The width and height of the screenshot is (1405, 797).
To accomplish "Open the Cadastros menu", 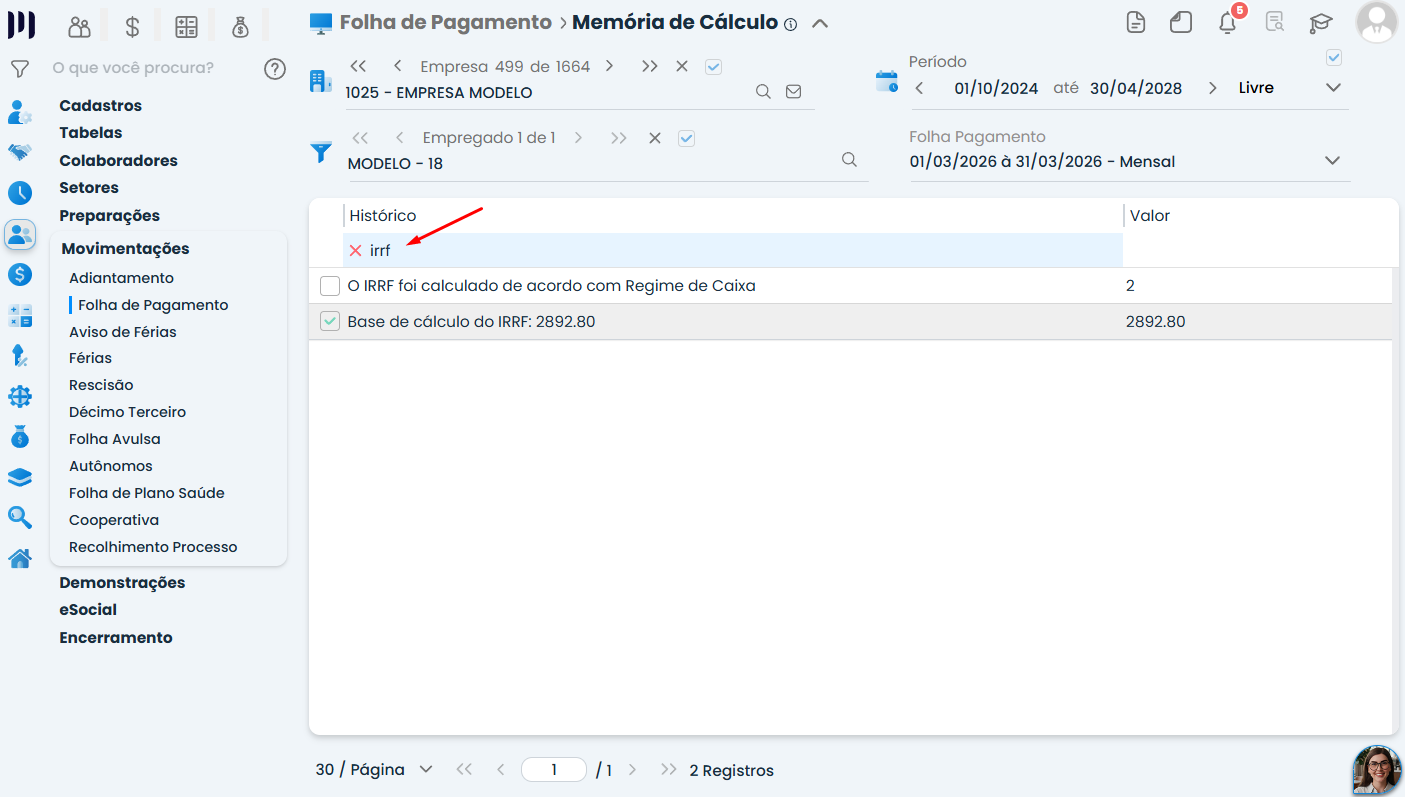I will click(100, 105).
